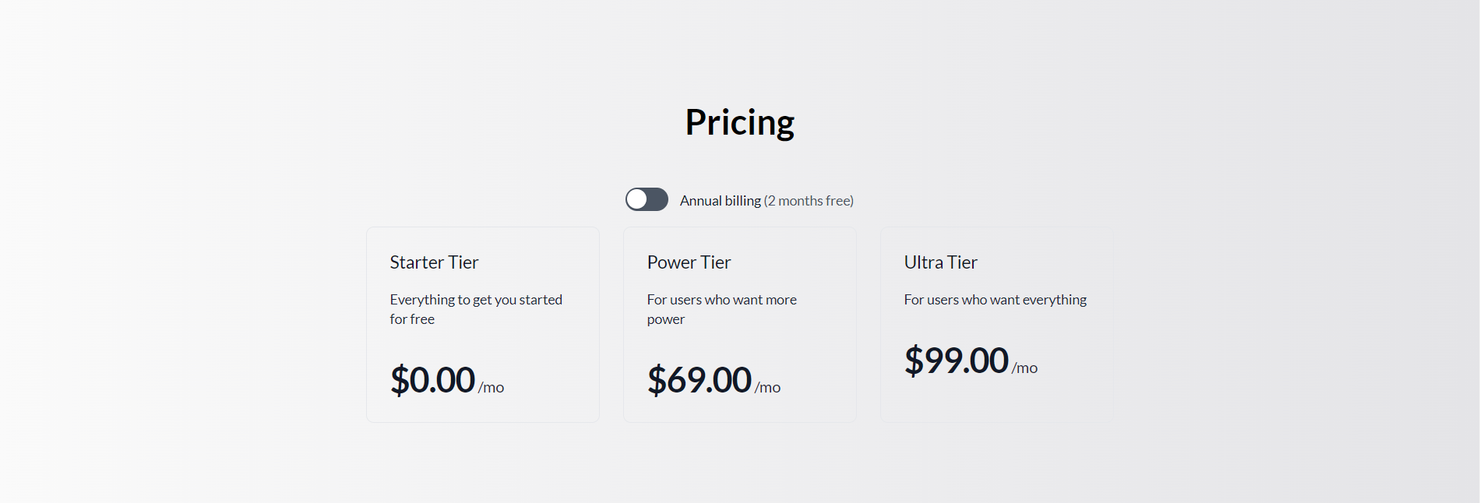Click the /mo label beside $99.00
The image size is (1480, 503).
coord(1024,368)
